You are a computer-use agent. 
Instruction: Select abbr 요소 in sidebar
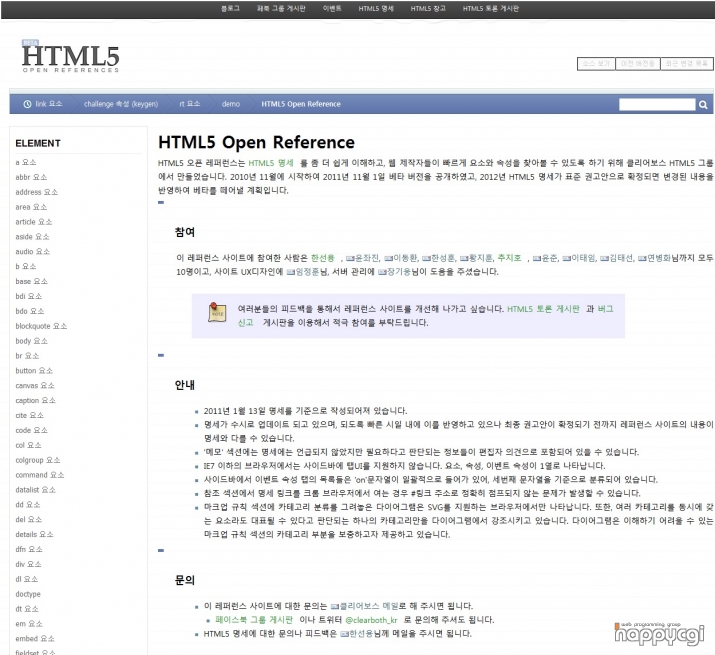pos(31,177)
